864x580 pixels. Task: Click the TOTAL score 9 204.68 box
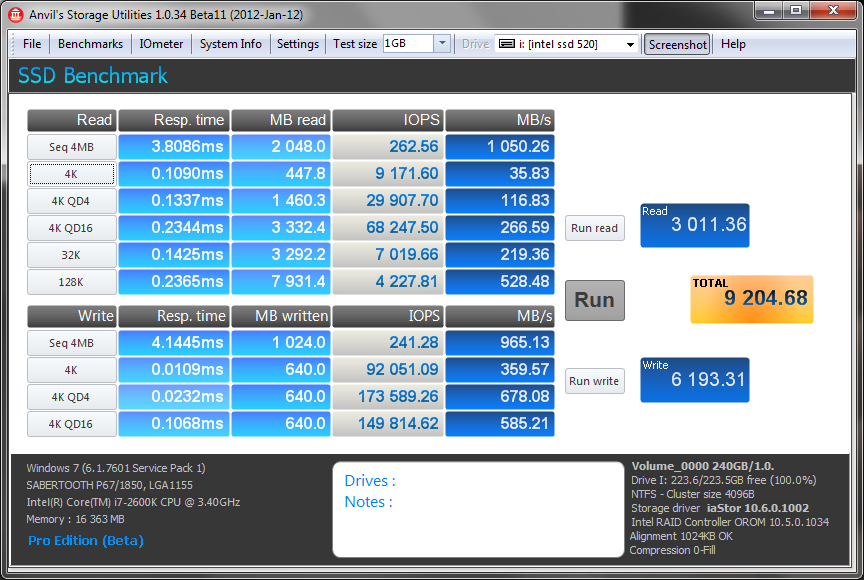coord(752,299)
